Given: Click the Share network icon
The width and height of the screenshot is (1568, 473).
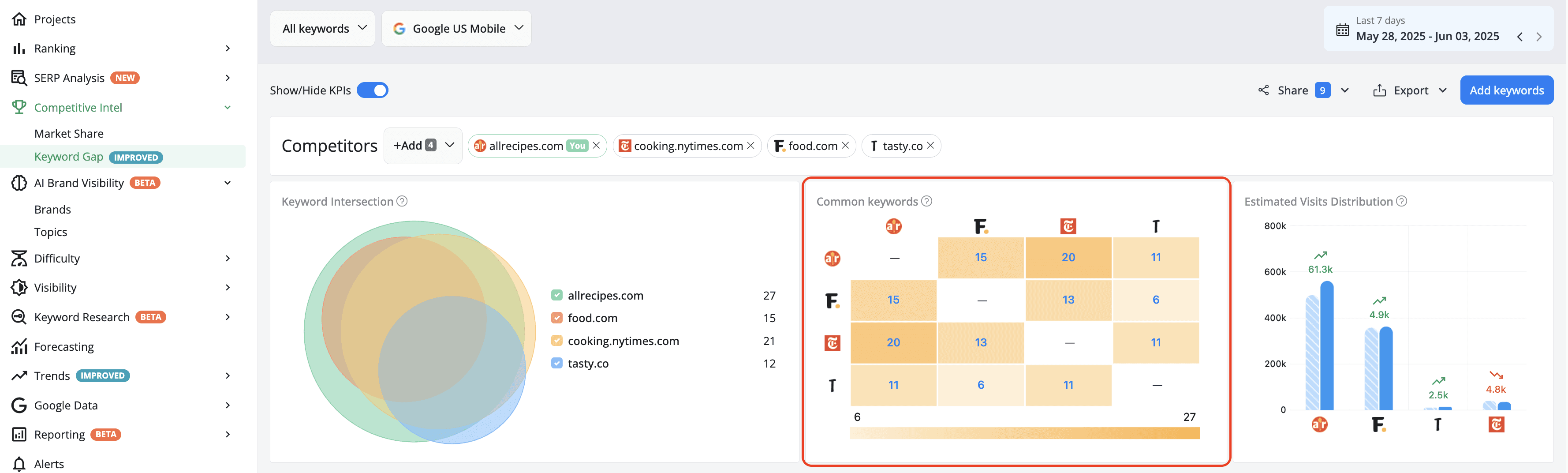Looking at the screenshot, I should click(1264, 90).
